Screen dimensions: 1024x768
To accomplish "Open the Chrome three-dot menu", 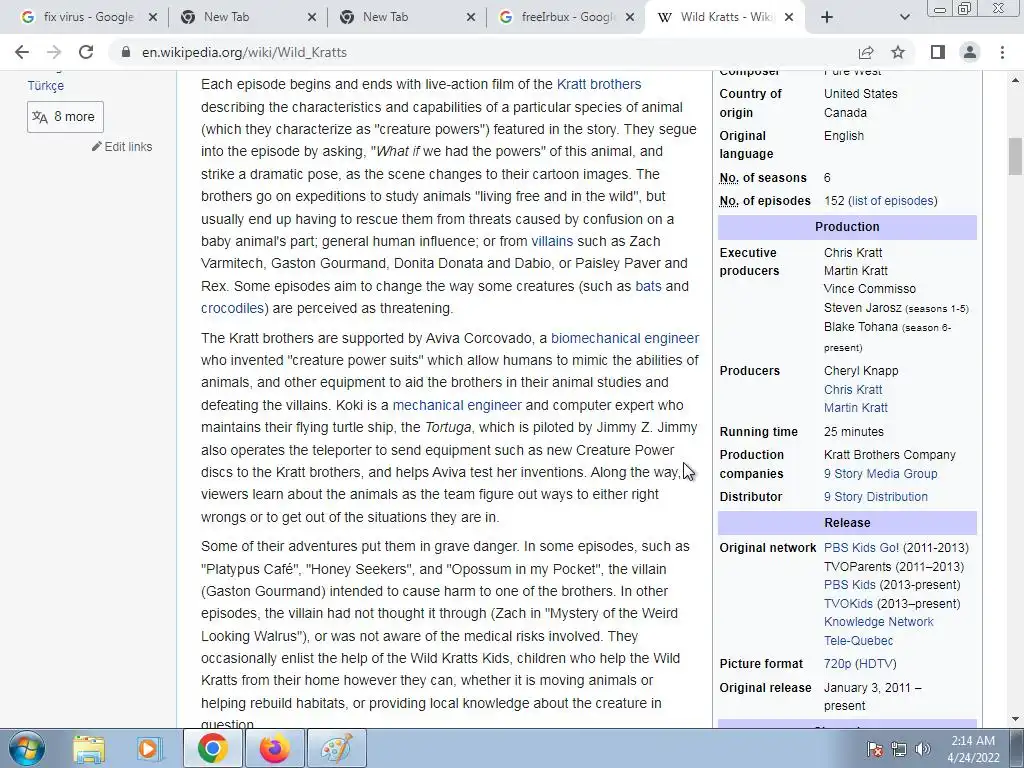I will click(1002, 52).
